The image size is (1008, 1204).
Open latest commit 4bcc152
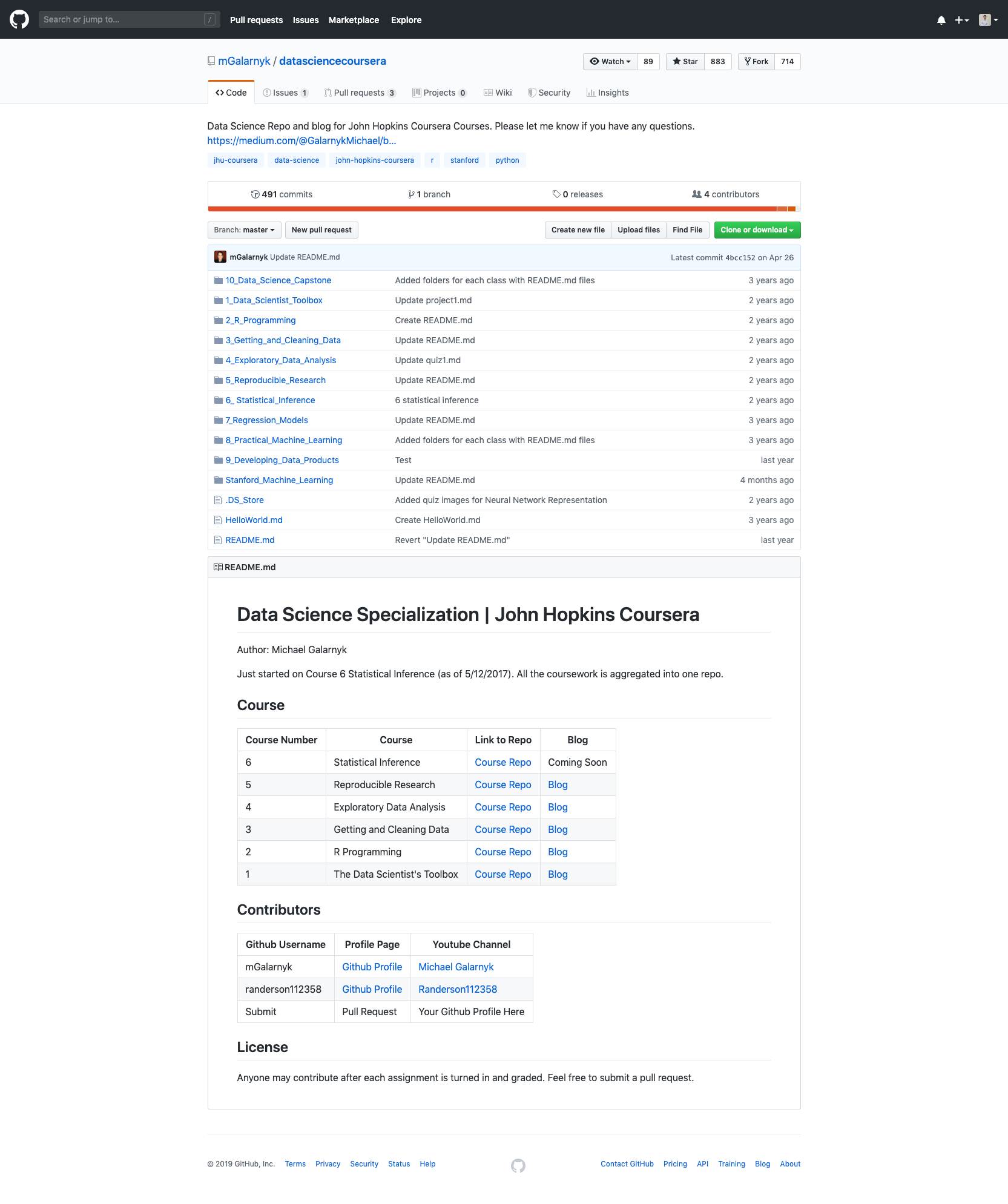[740, 257]
